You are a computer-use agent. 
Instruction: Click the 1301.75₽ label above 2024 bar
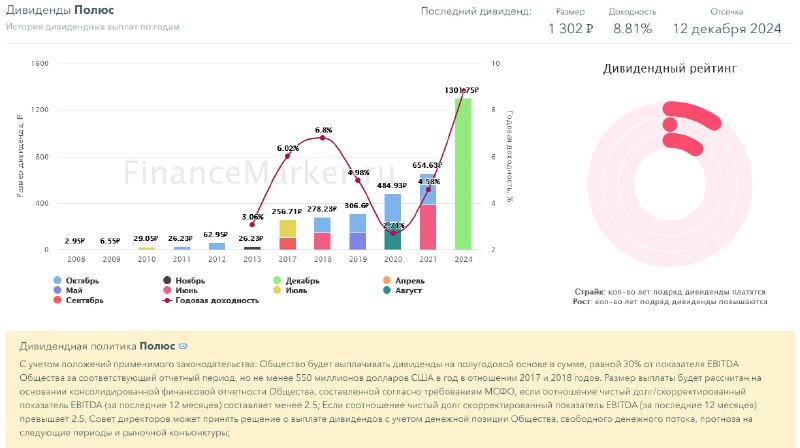[462, 90]
